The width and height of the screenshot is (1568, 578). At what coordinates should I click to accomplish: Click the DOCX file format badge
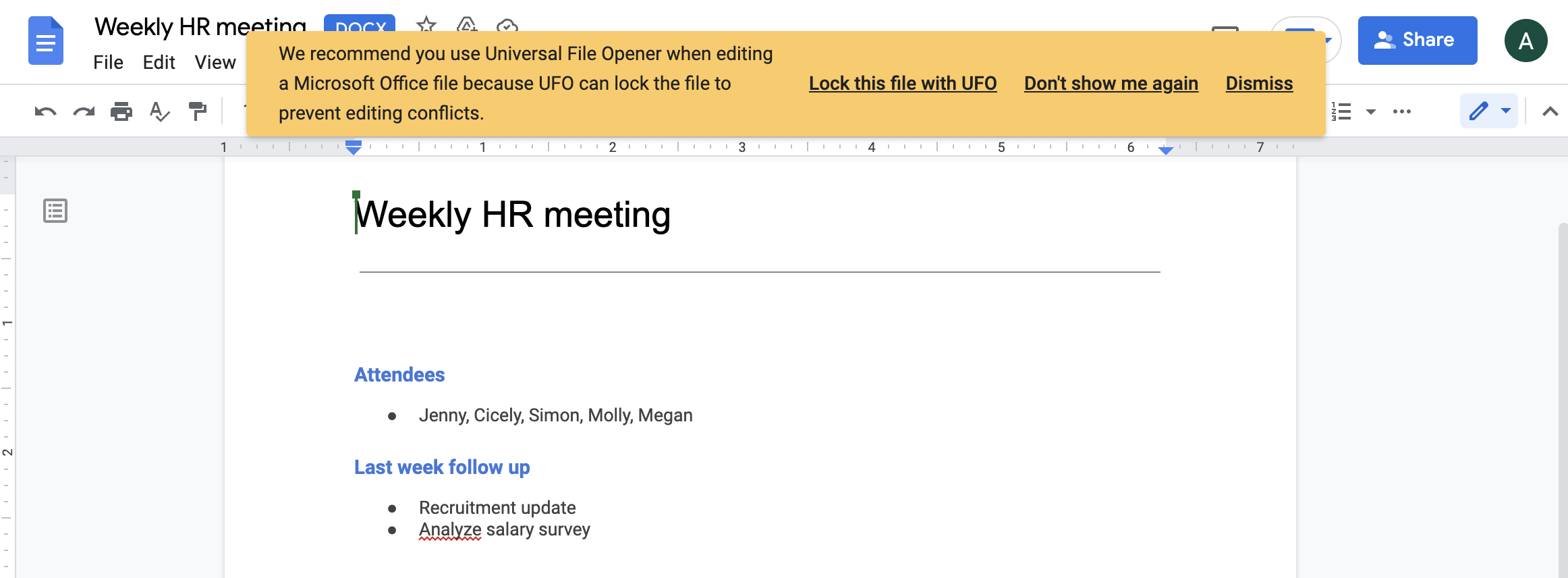[360, 24]
